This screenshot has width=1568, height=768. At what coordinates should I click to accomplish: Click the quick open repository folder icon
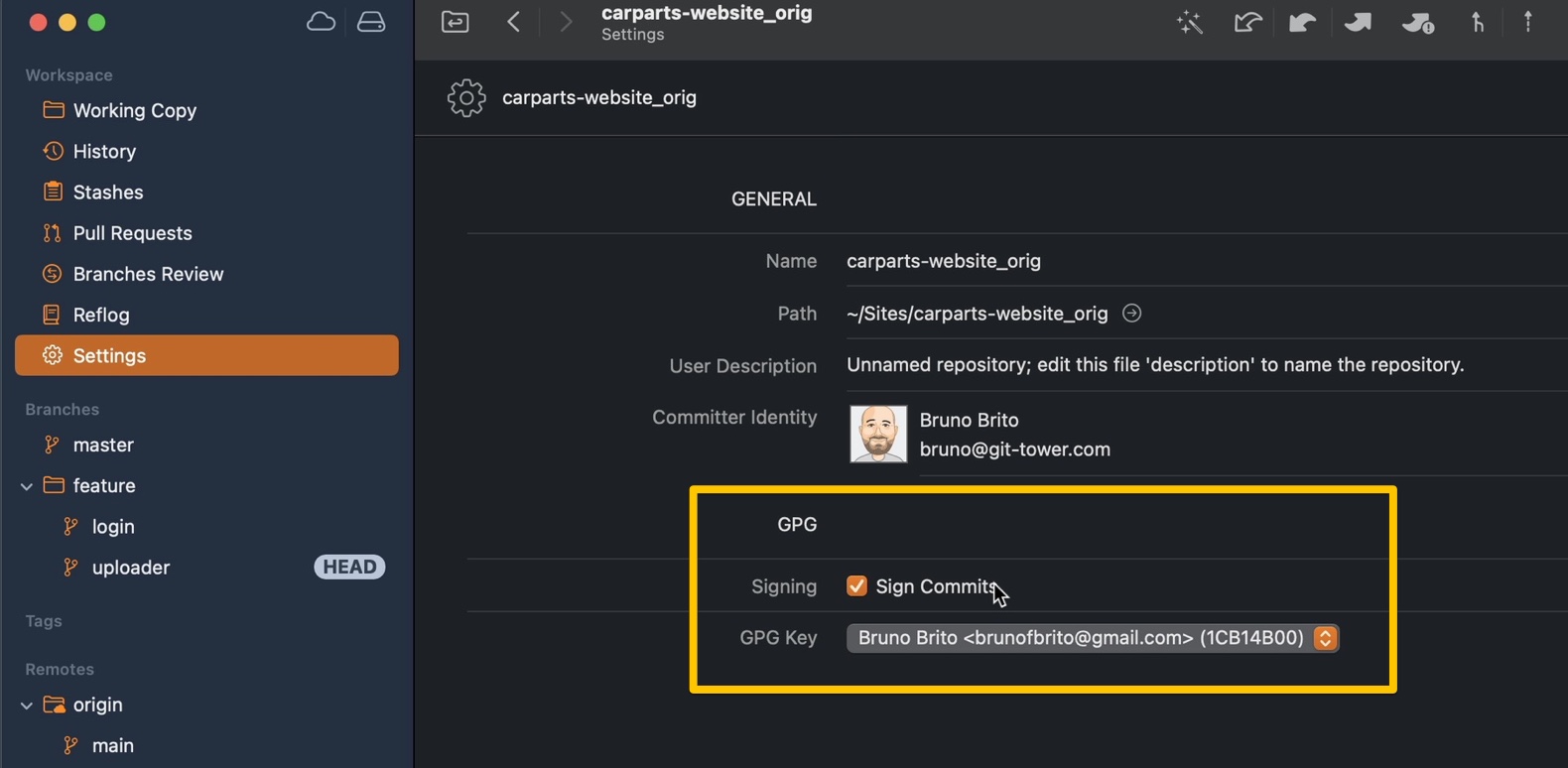456,22
